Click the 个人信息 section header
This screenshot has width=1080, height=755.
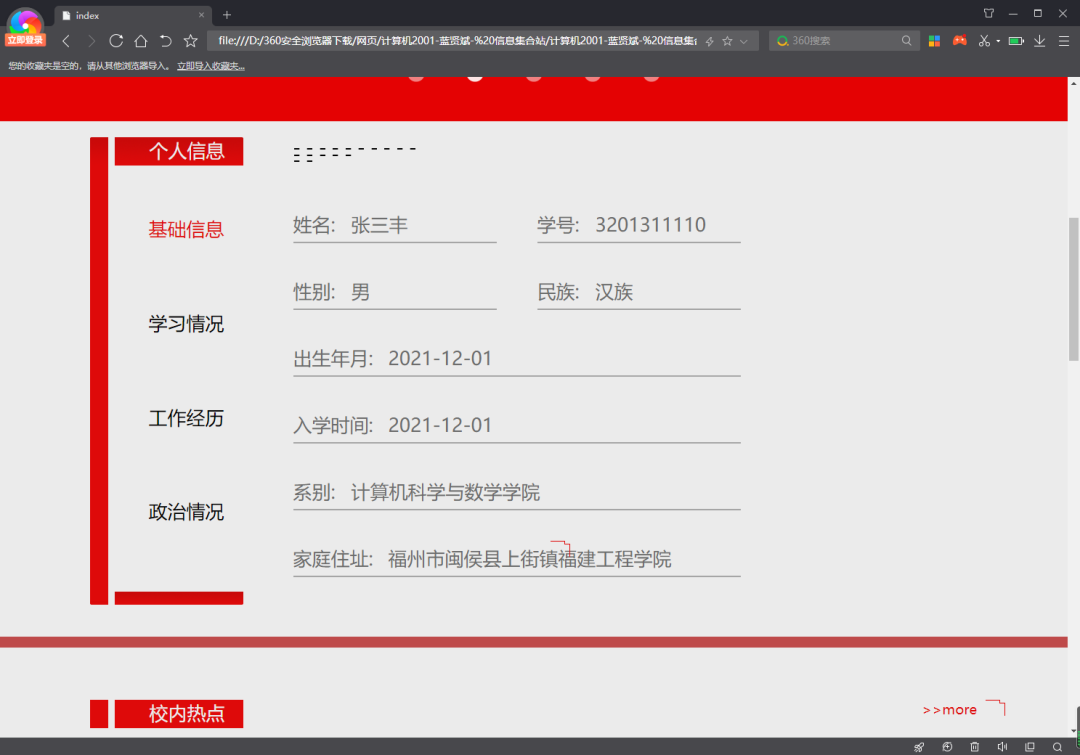179,151
